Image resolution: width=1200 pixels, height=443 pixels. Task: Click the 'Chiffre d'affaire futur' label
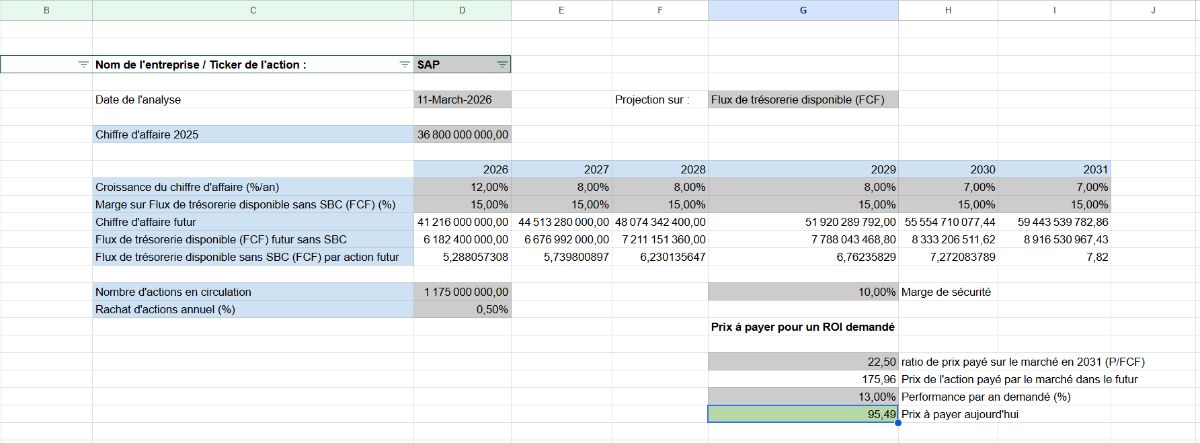pos(253,222)
